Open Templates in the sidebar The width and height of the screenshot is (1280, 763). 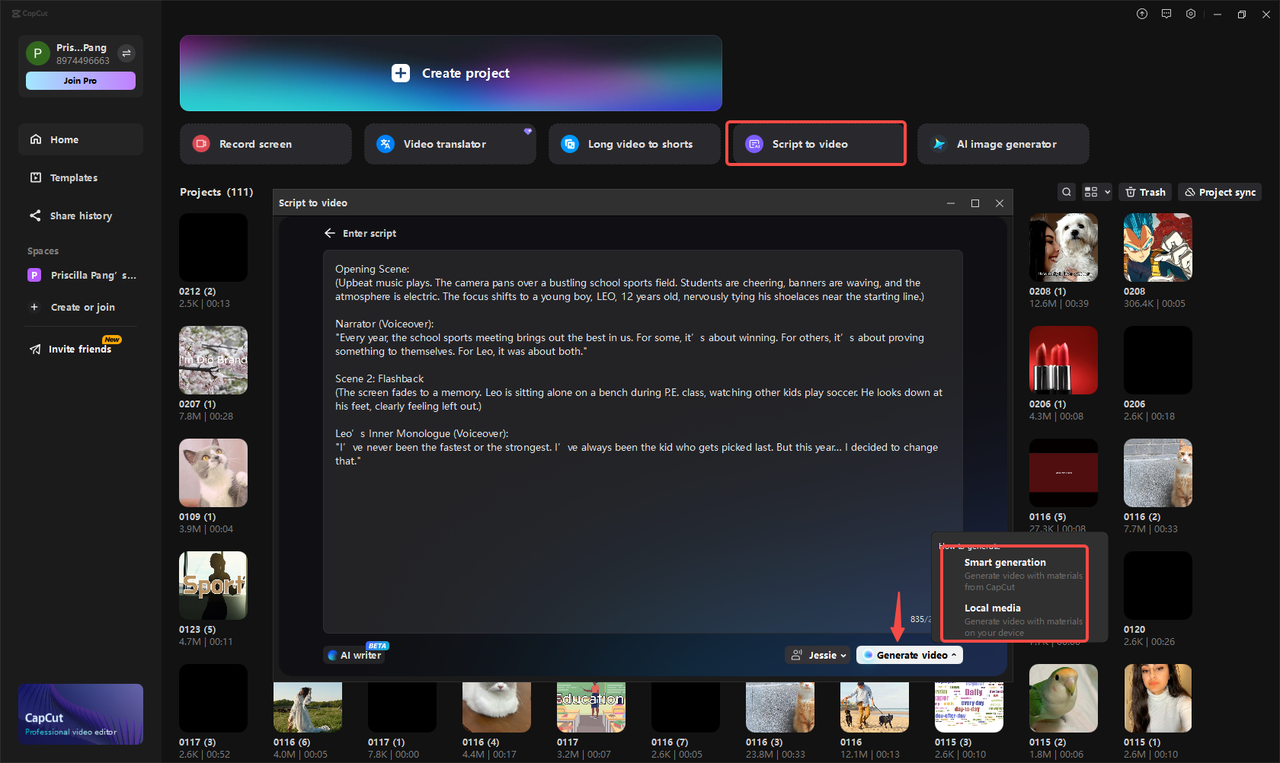click(x=81, y=178)
